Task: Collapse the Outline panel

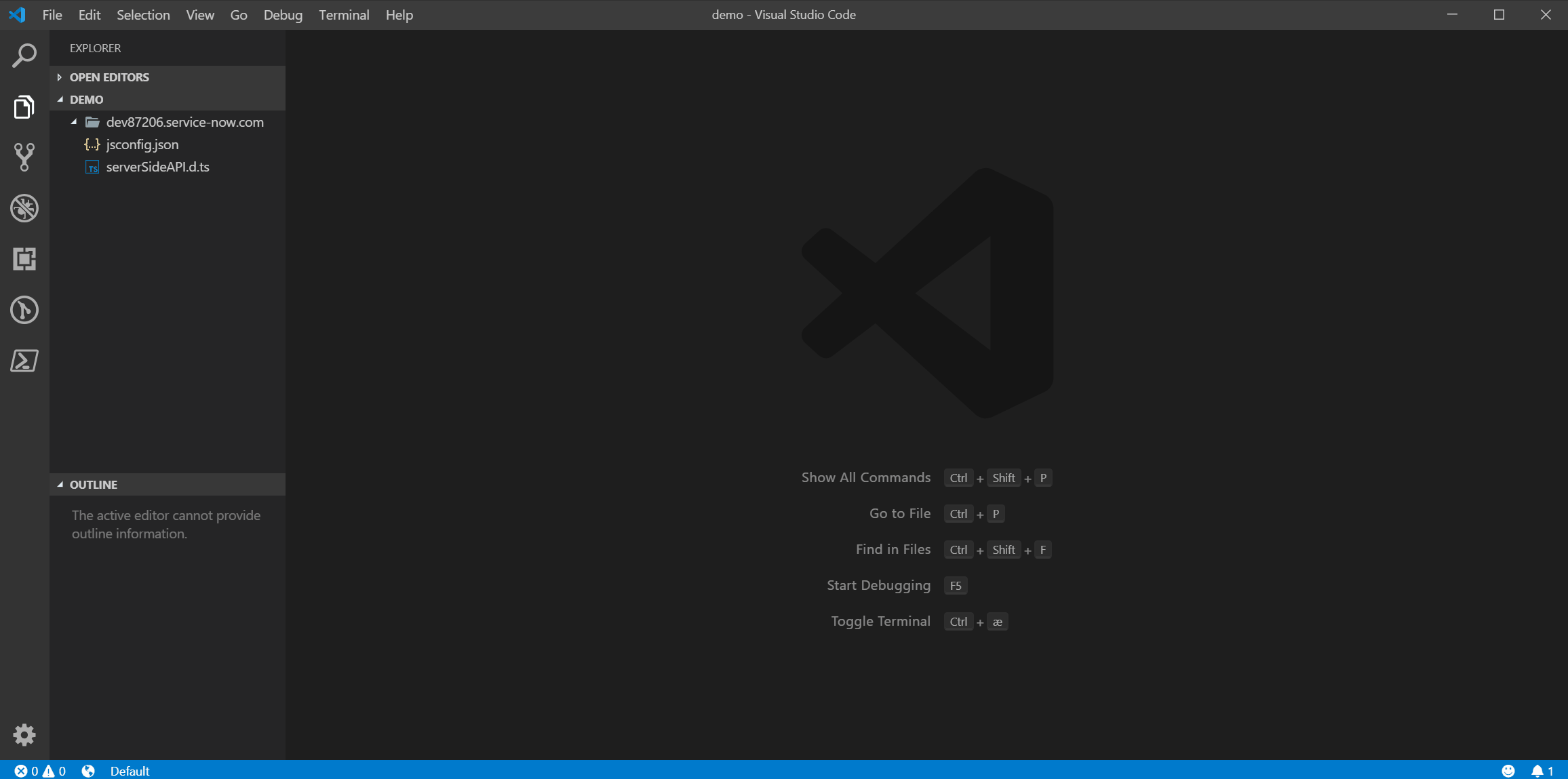Action: coord(94,485)
